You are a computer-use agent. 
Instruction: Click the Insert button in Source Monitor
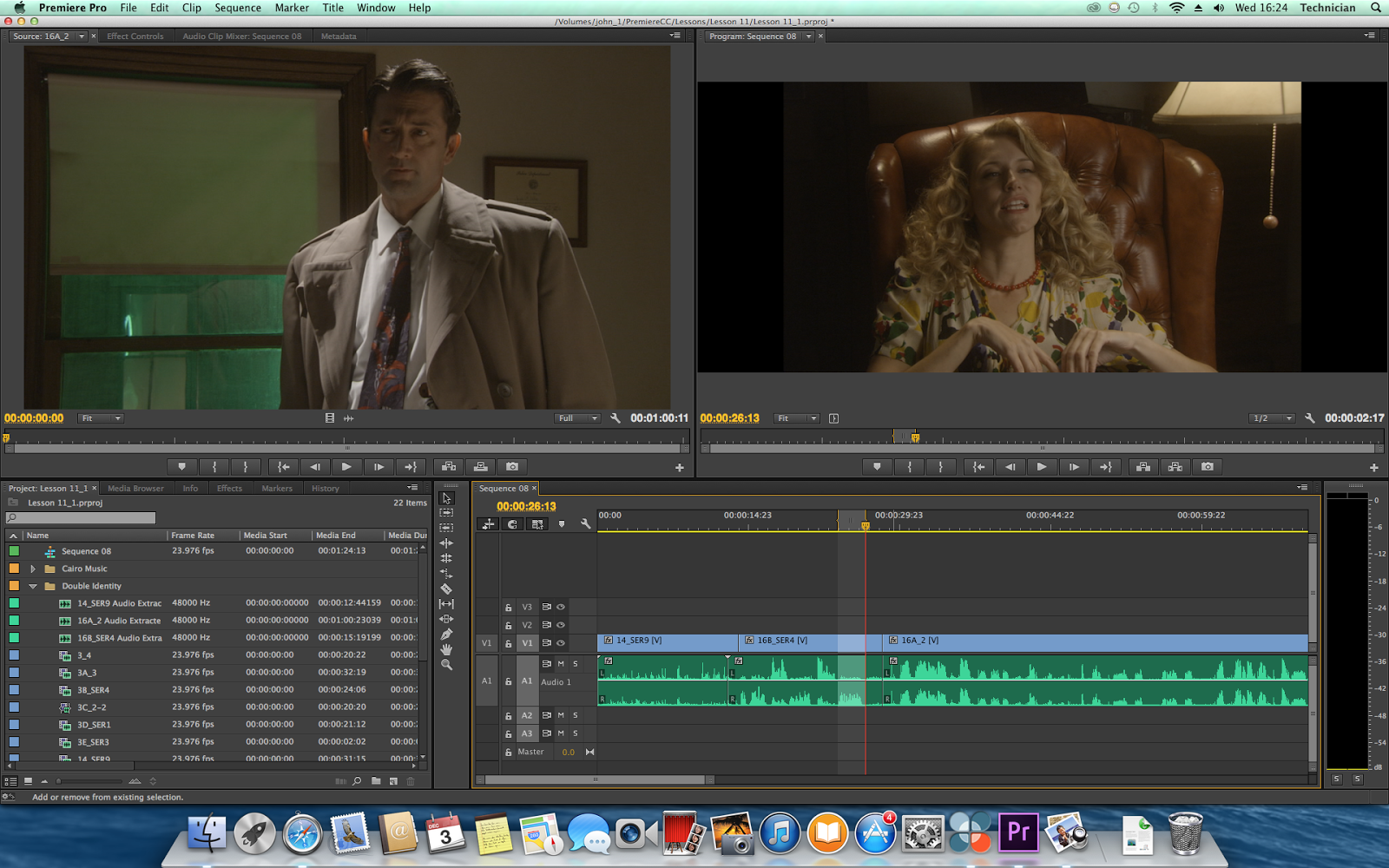(447, 466)
